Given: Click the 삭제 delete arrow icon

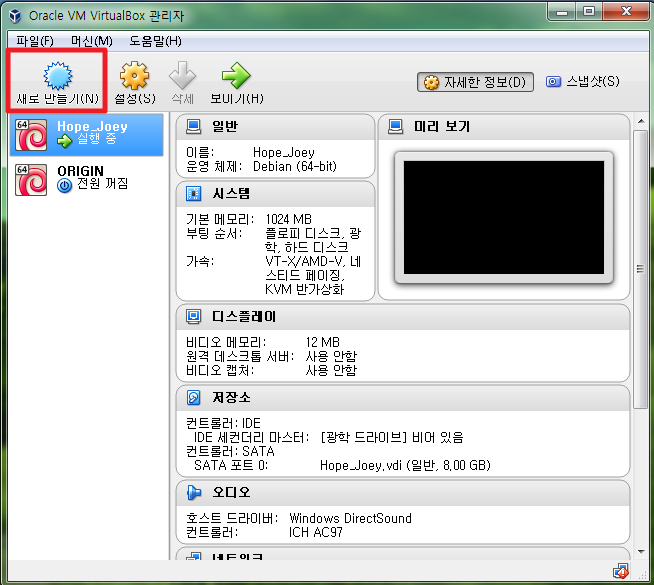Looking at the screenshot, I should click(182, 75).
